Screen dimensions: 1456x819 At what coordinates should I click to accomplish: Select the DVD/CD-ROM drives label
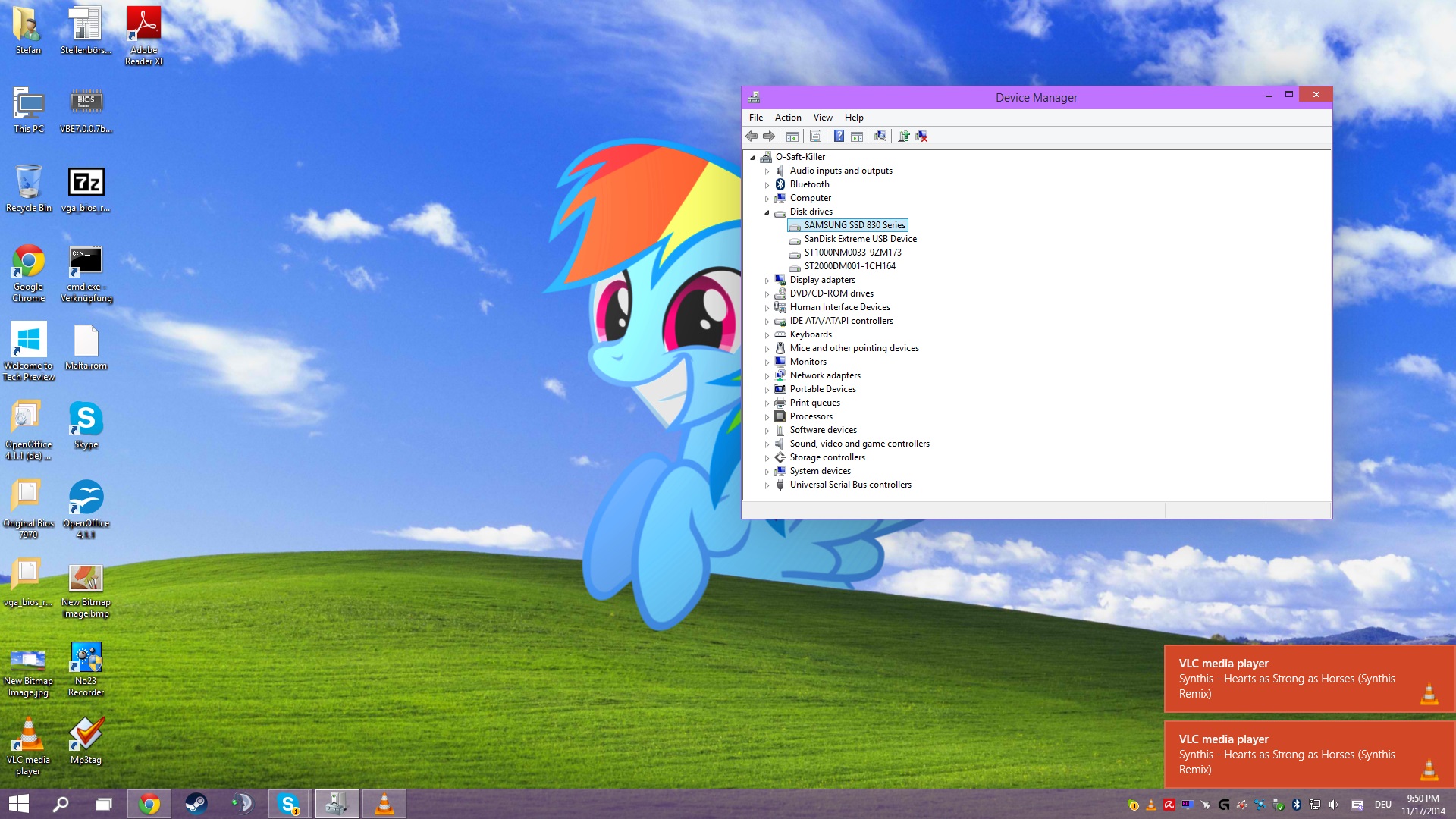click(x=831, y=293)
